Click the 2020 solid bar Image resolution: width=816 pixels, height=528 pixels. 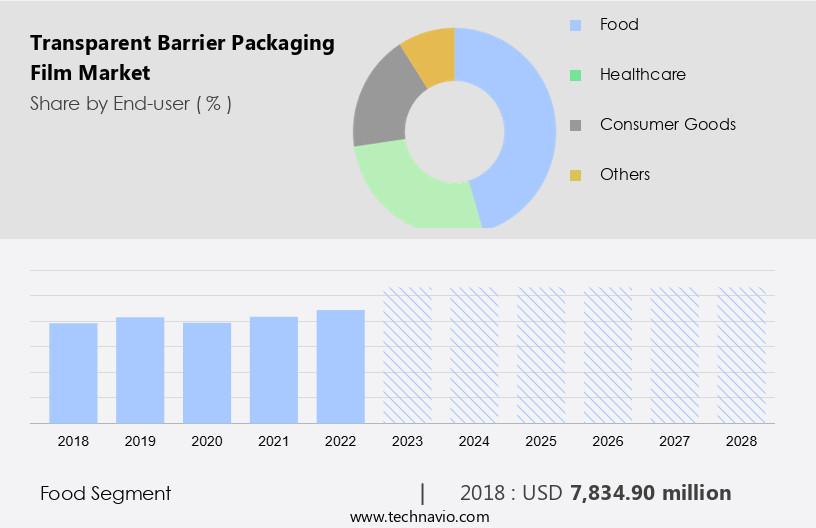[x=207, y=372]
